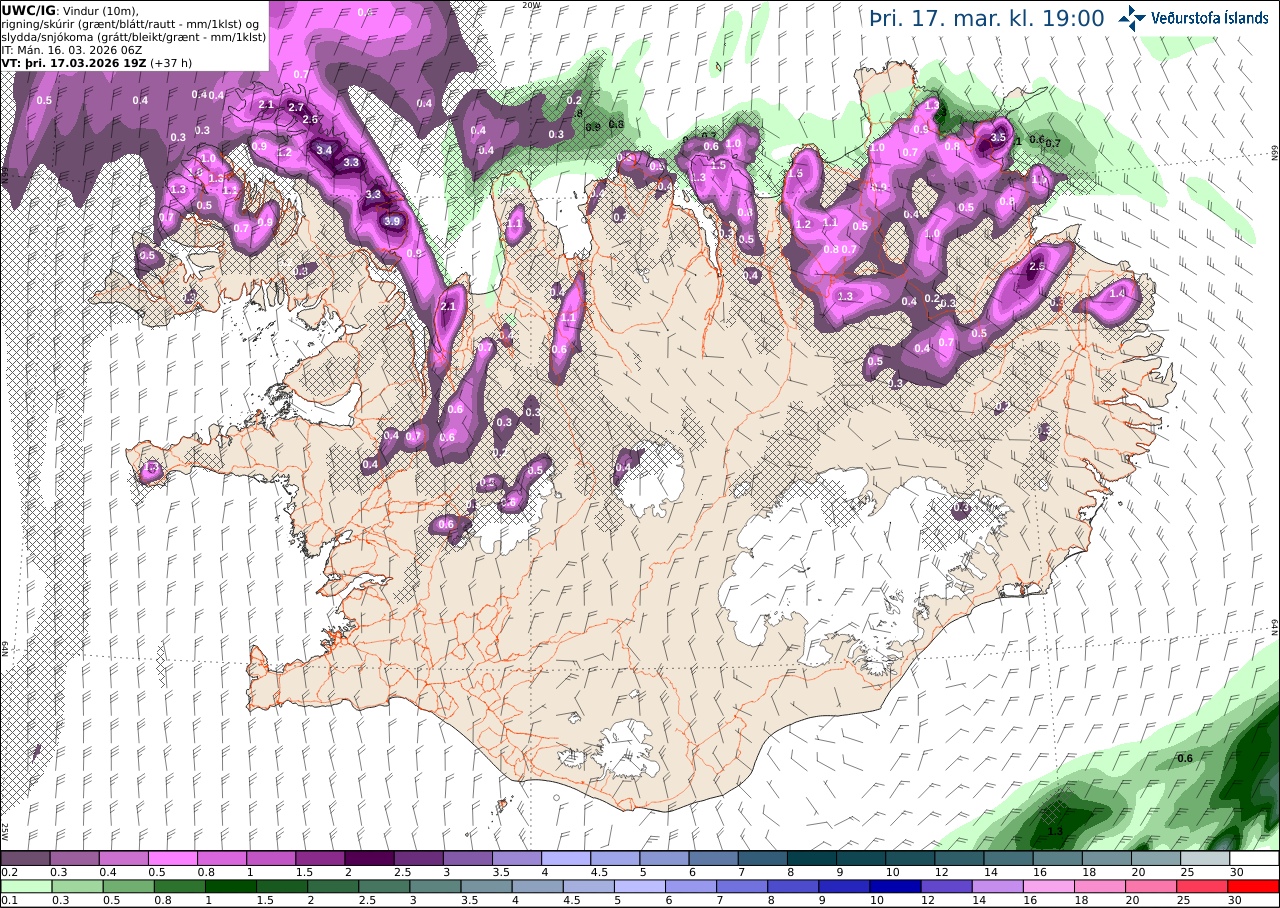Pick the snow-scale swatch labeled 1.5
Image resolution: width=1280 pixels, height=908 pixels.
tap(320, 858)
